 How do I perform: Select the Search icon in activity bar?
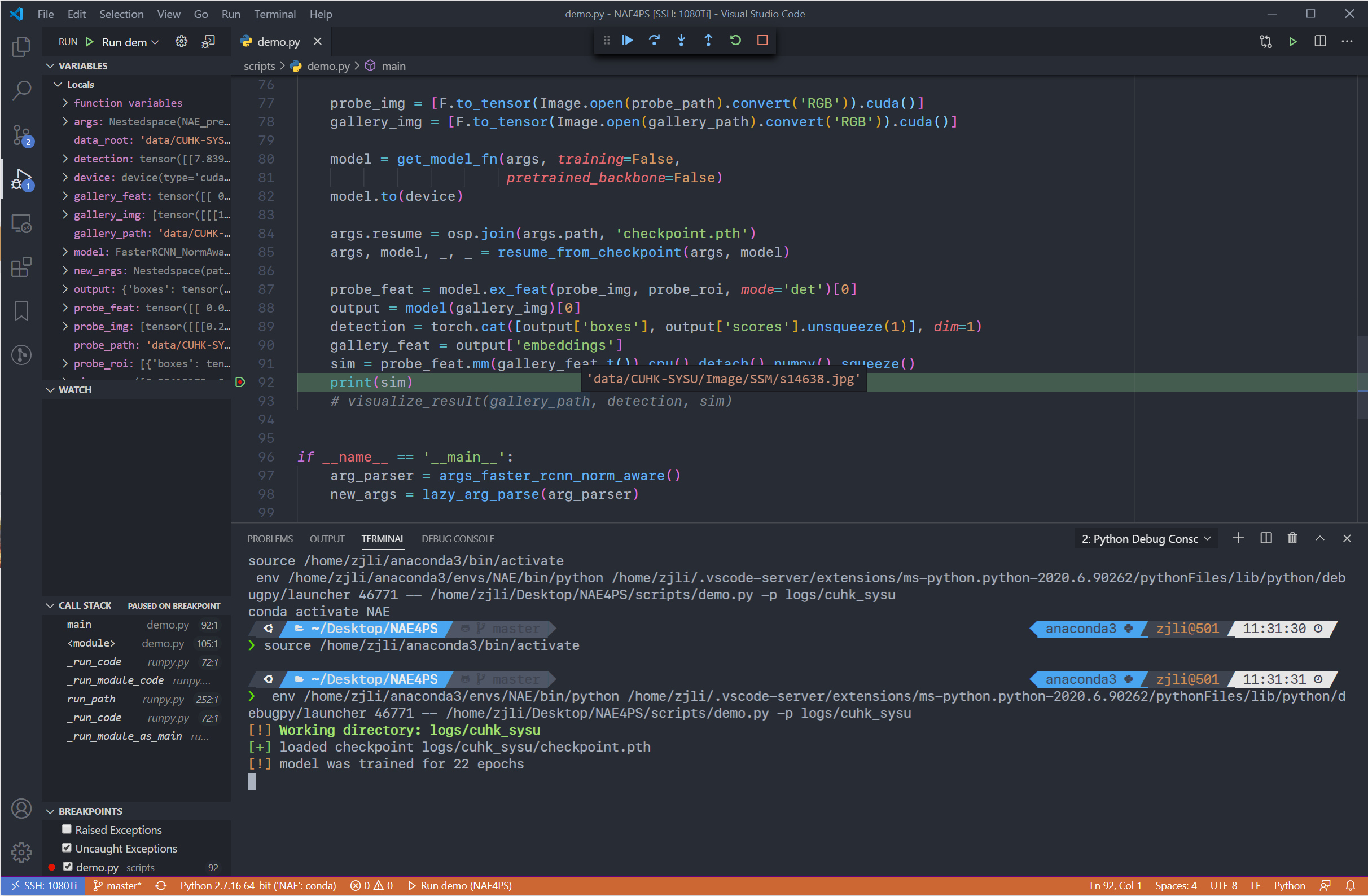click(21, 90)
